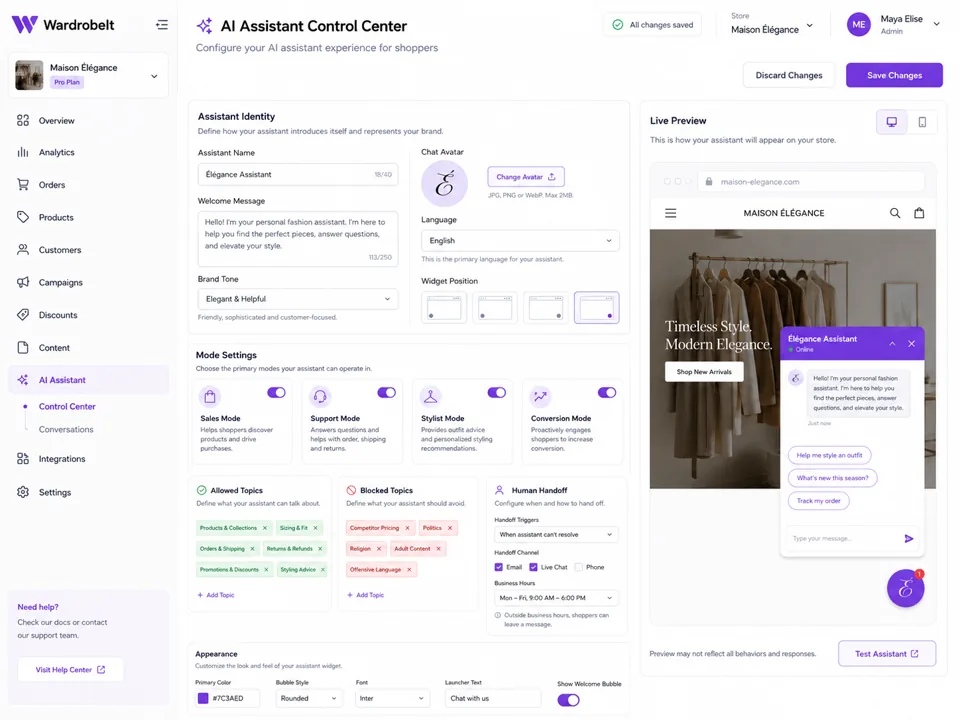Click Launcher Text input field
Viewport: 960px width, 720px height.
[493, 698]
